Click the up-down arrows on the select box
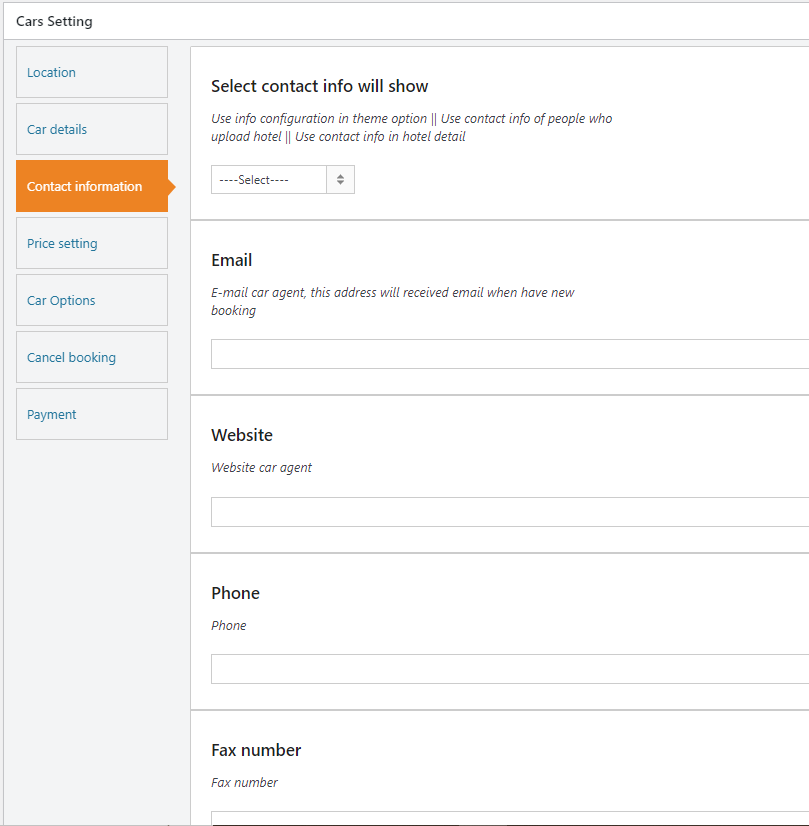Viewport: 809px width, 826px height. click(x=340, y=180)
